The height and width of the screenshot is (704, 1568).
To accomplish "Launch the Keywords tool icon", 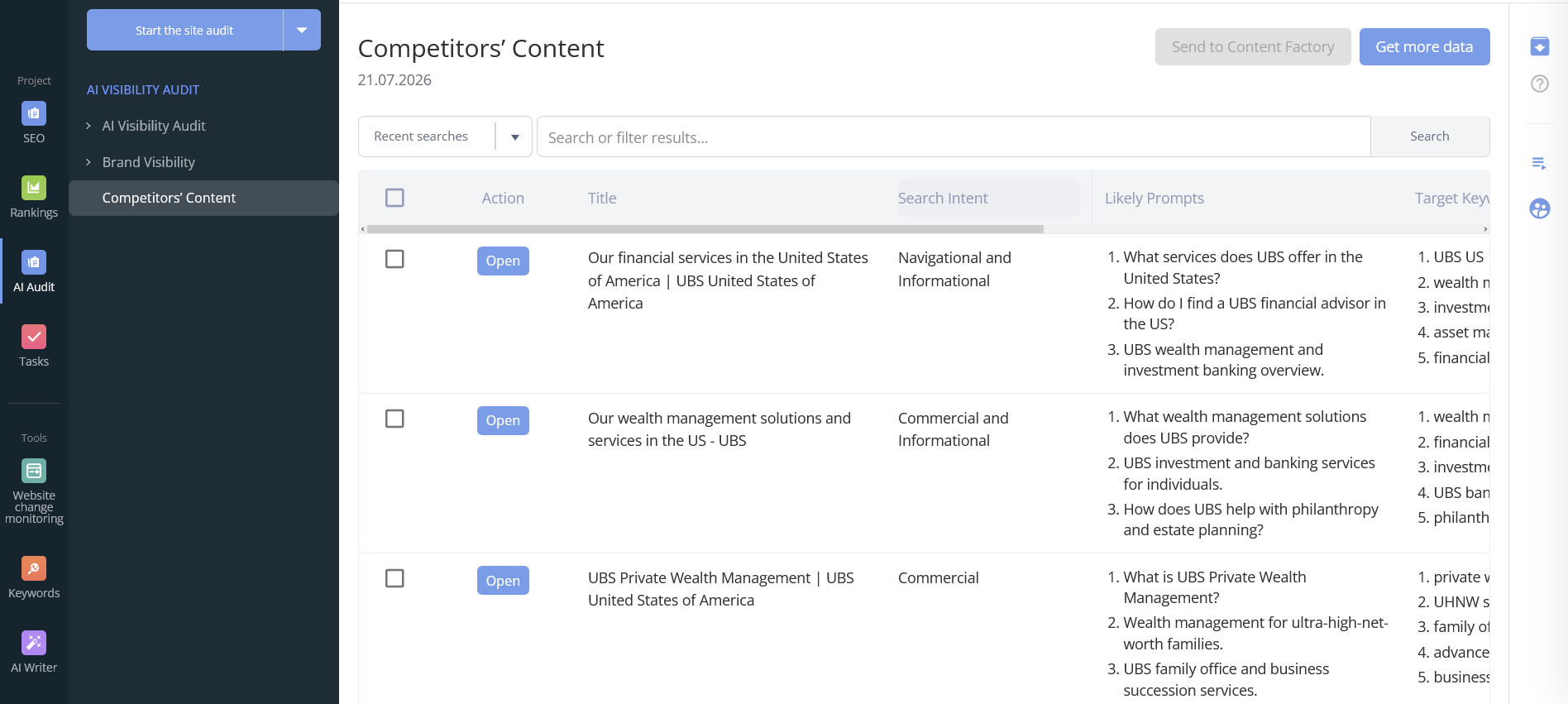I will 34,568.
